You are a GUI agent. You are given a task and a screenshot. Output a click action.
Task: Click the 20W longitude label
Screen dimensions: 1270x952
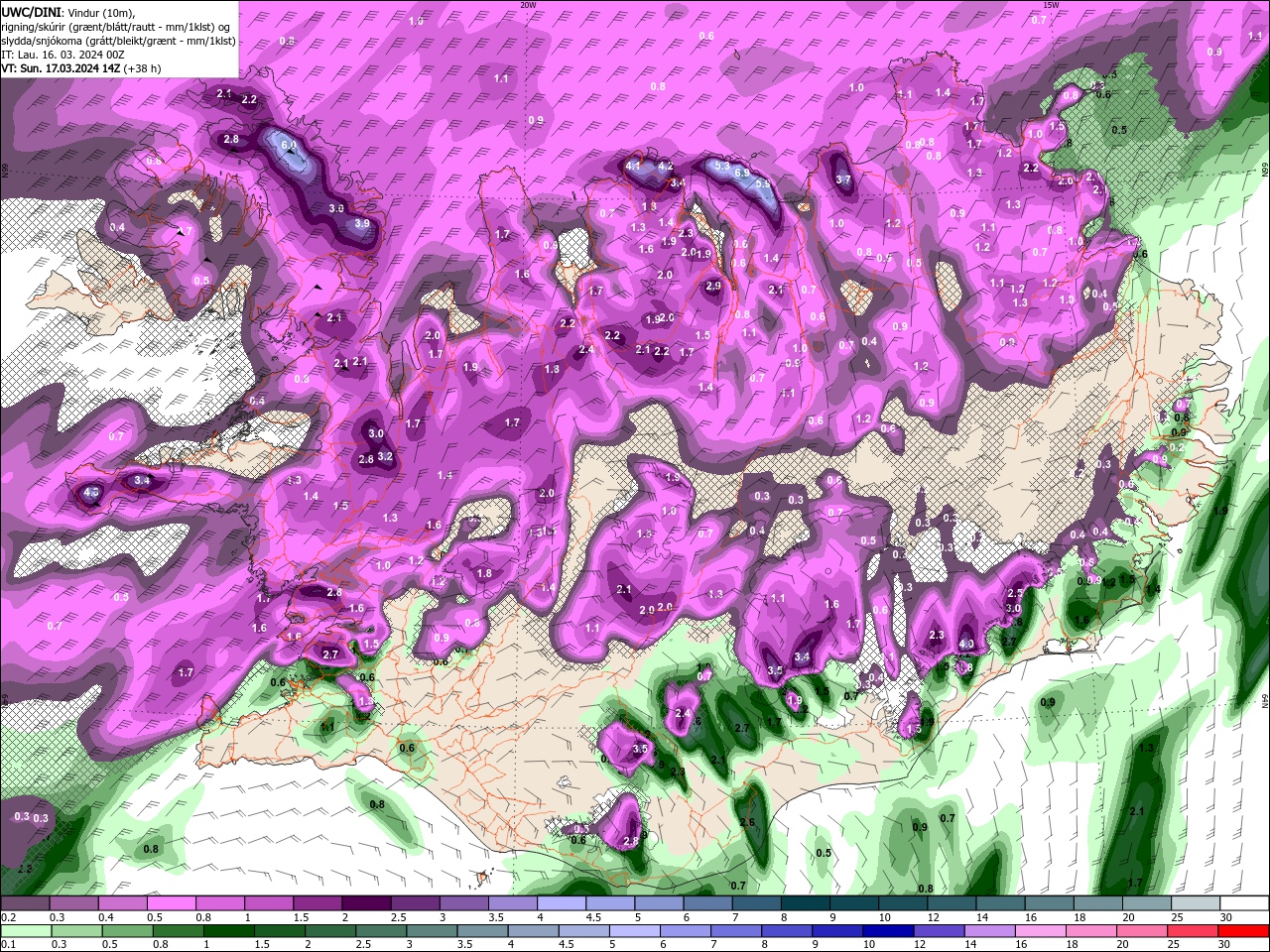529,5
